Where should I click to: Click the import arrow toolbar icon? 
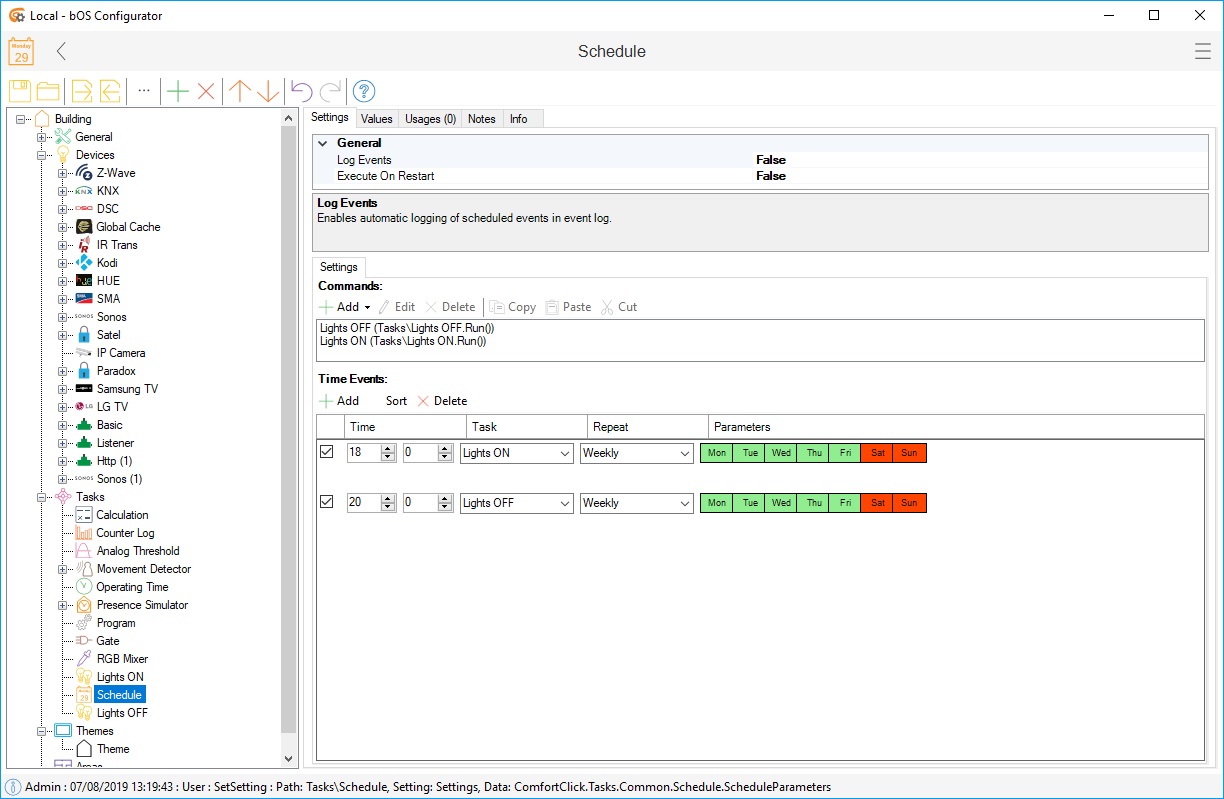point(109,91)
